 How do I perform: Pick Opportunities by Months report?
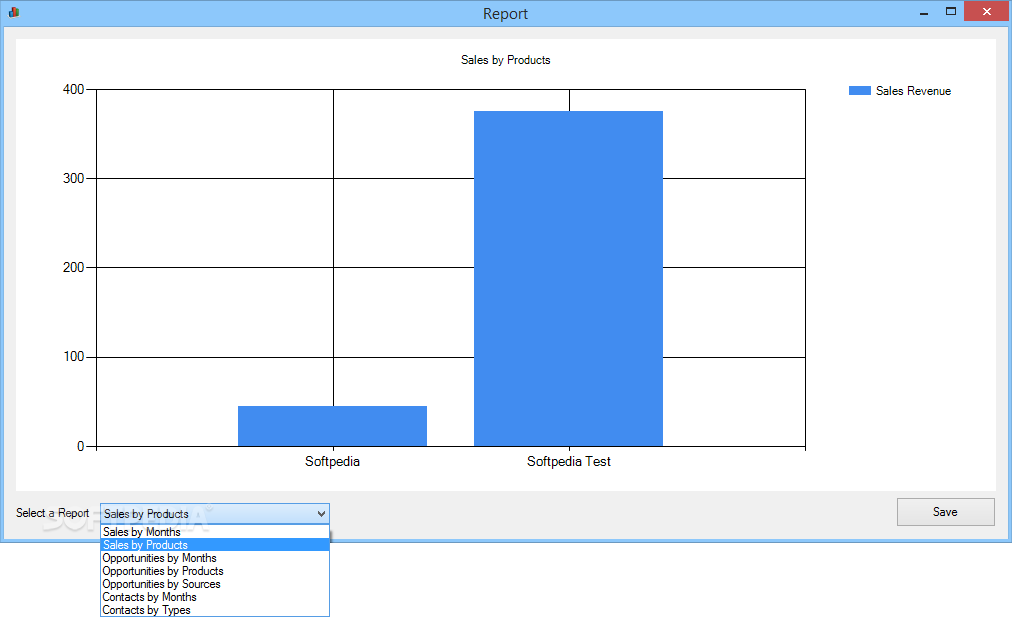click(x=215, y=558)
